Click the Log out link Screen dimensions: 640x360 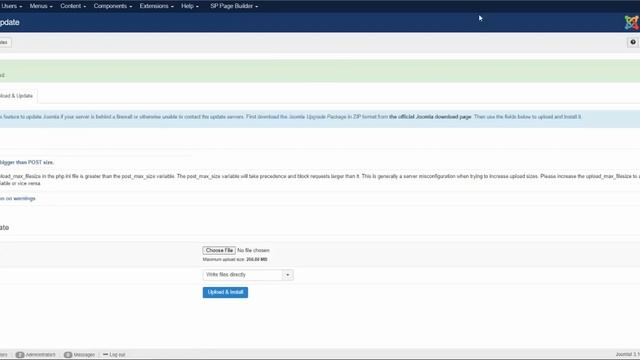pos(114,355)
